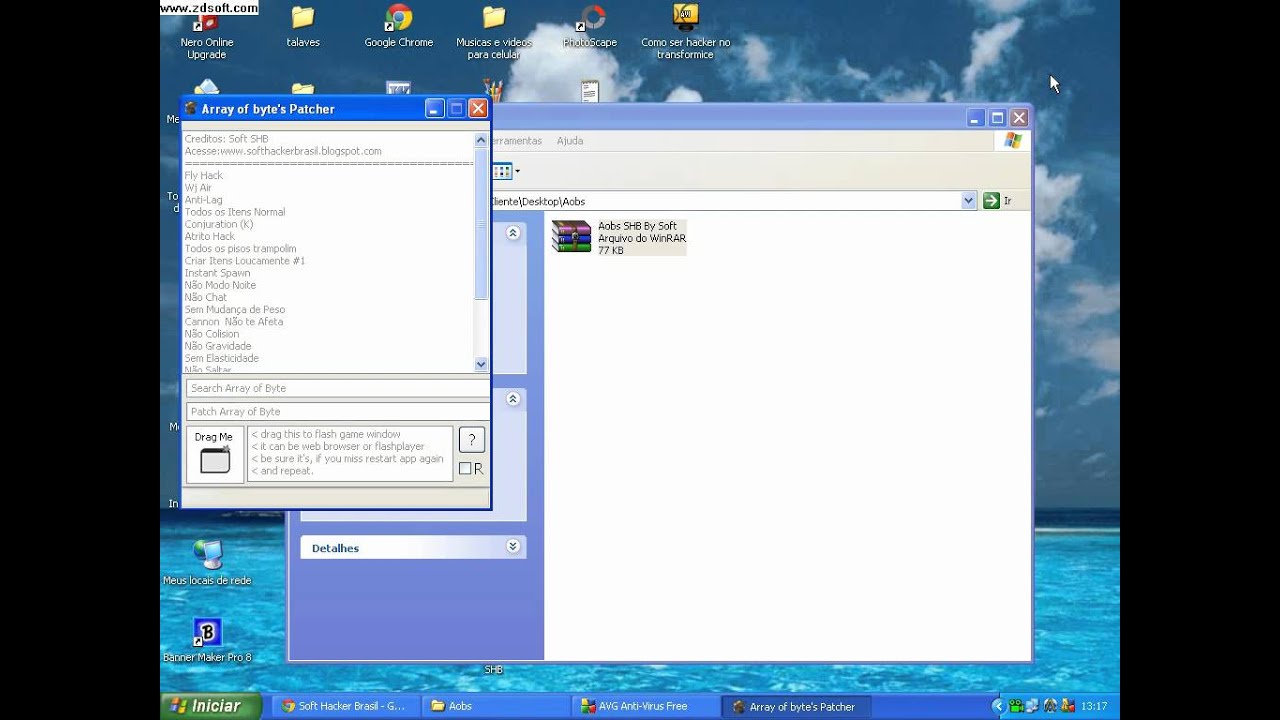Click the Detalhes panel header

coord(413,547)
